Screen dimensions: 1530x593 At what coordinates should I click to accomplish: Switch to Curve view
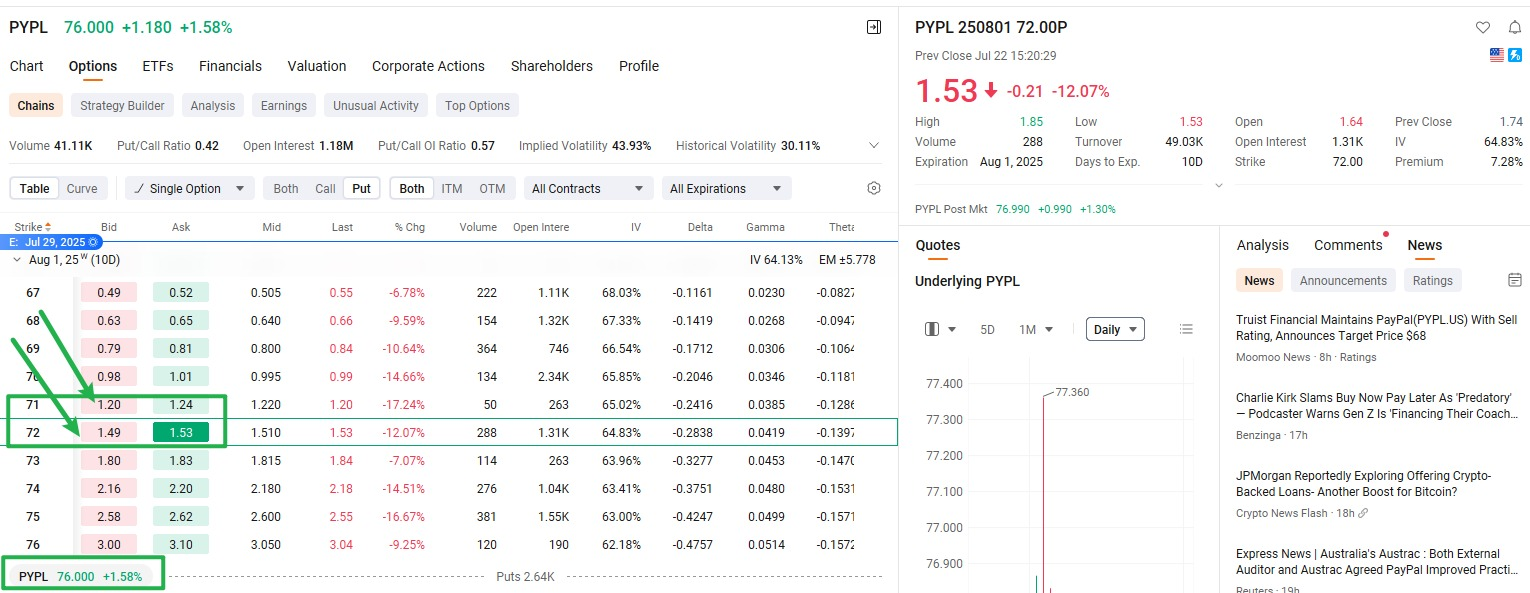pyautogui.click(x=82, y=188)
